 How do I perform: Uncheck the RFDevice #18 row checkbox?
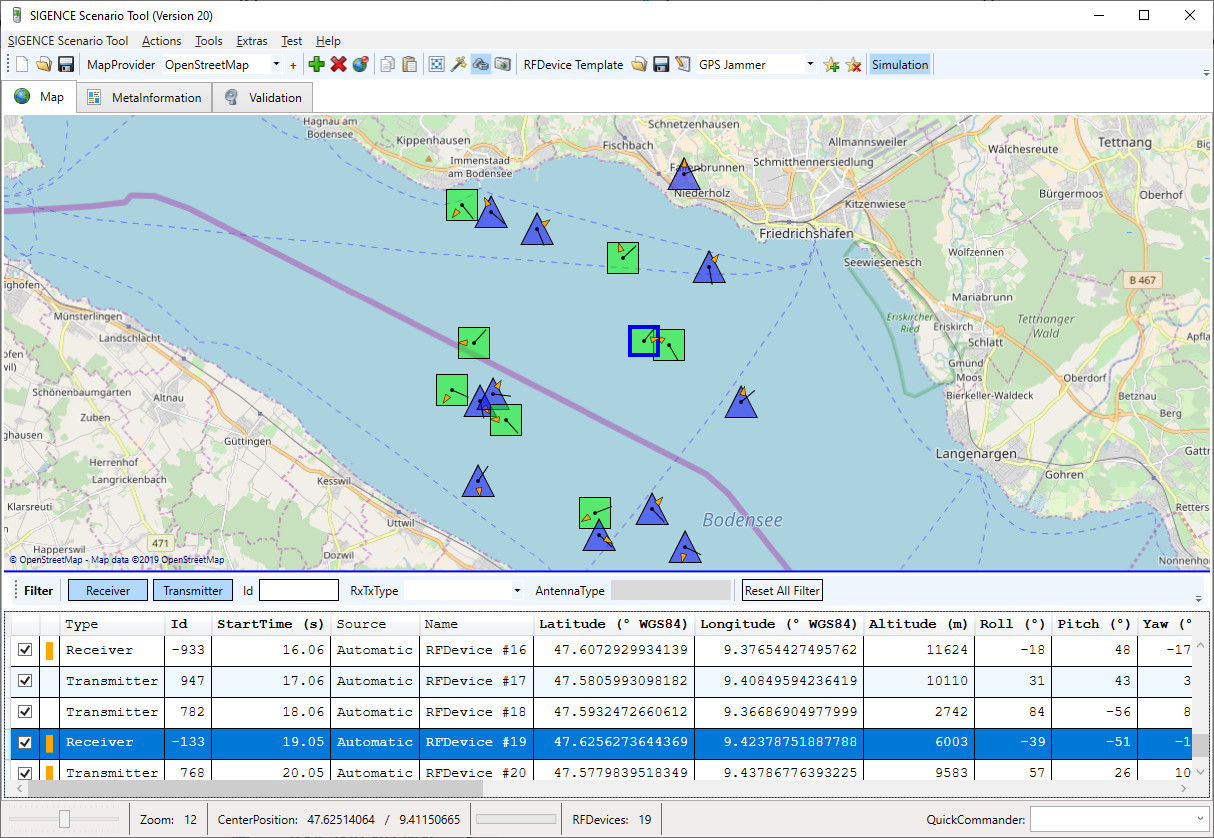coord(25,713)
